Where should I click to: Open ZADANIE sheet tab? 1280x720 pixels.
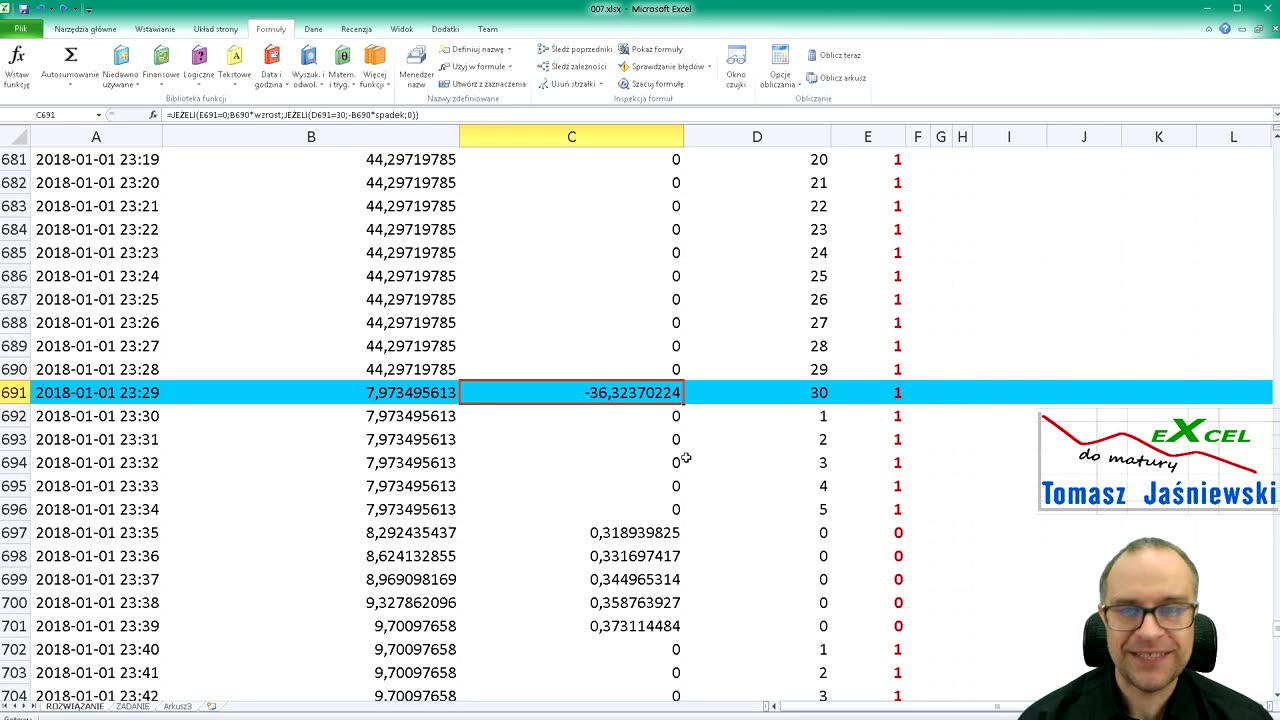[133, 707]
